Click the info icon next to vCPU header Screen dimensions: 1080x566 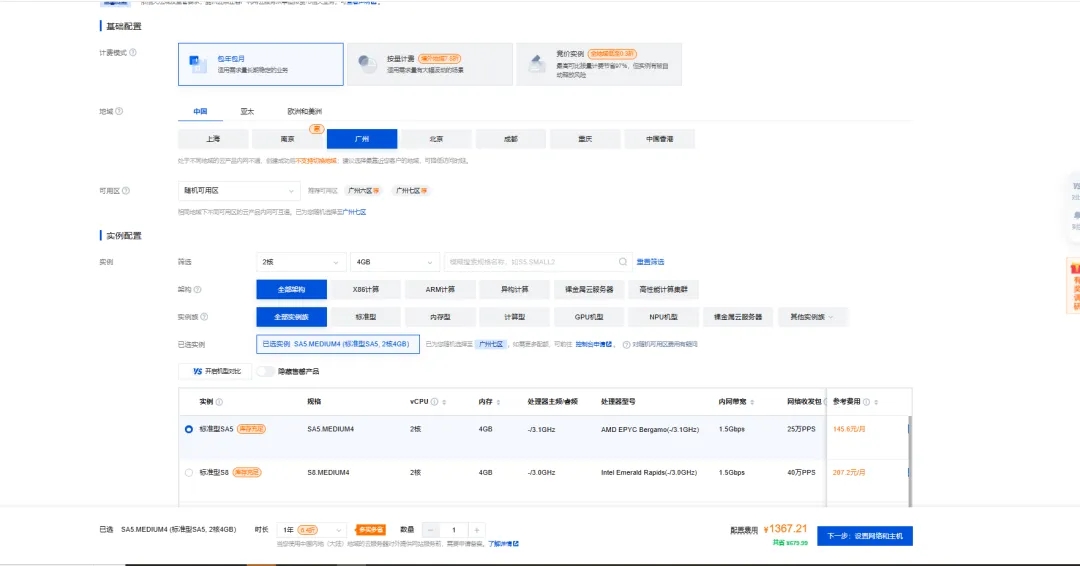point(434,402)
